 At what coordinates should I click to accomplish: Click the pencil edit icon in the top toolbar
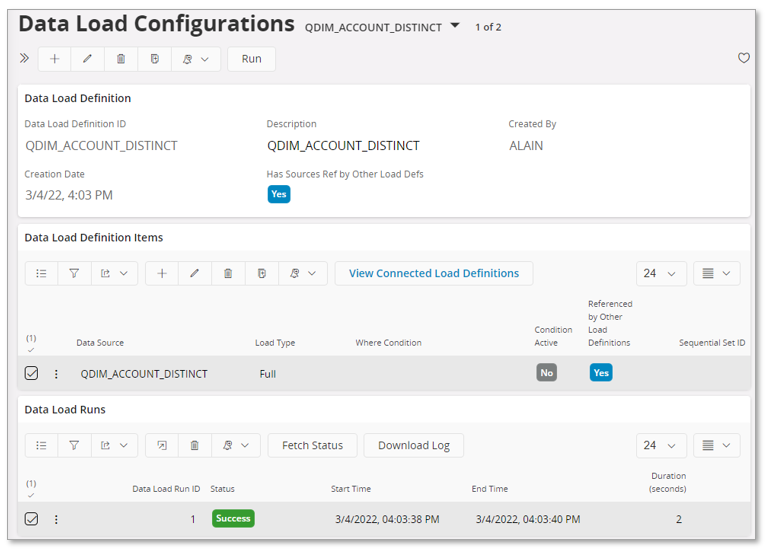pos(88,59)
